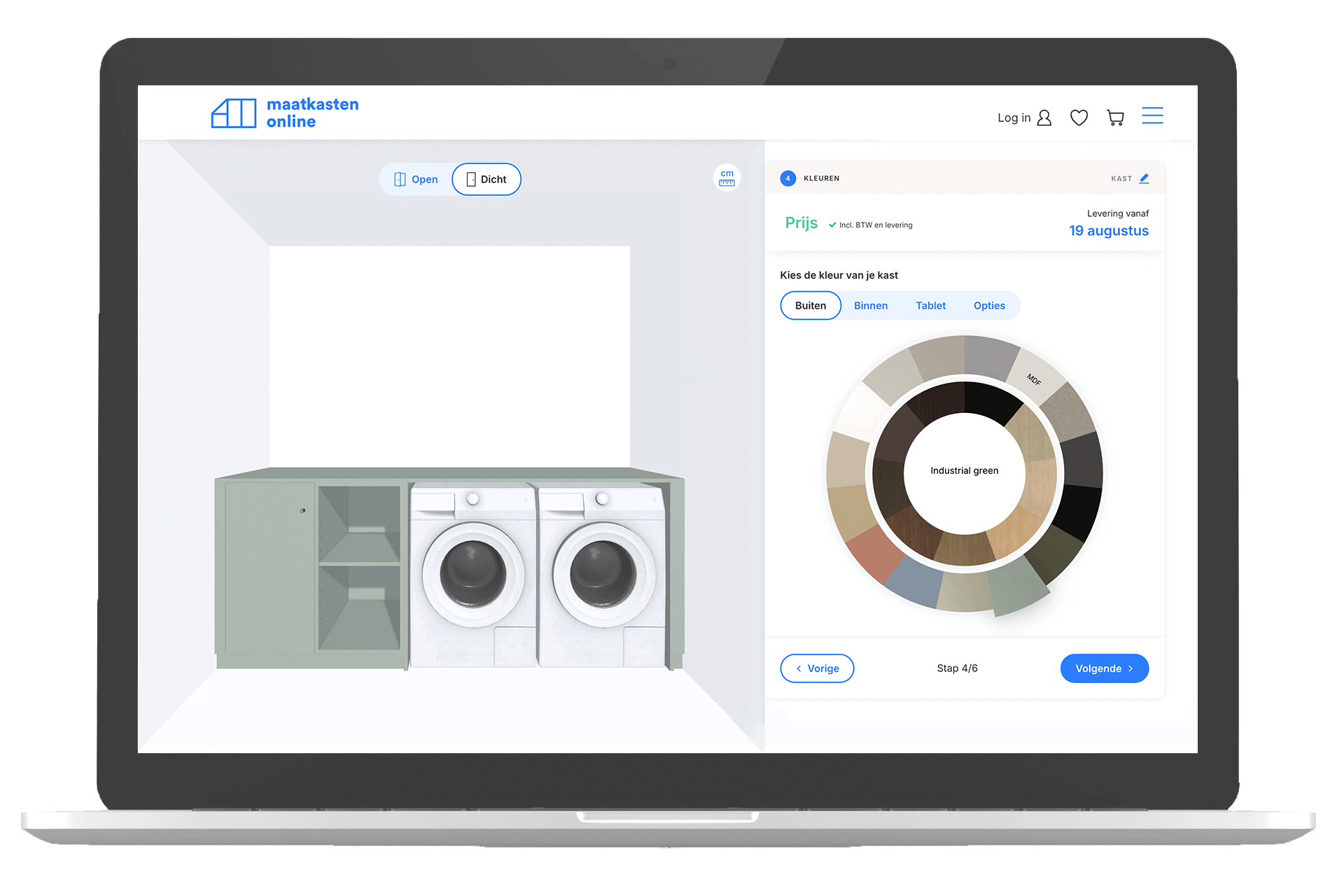Open the shopping cart
Screen dimensions: 1344x896
1115,118
